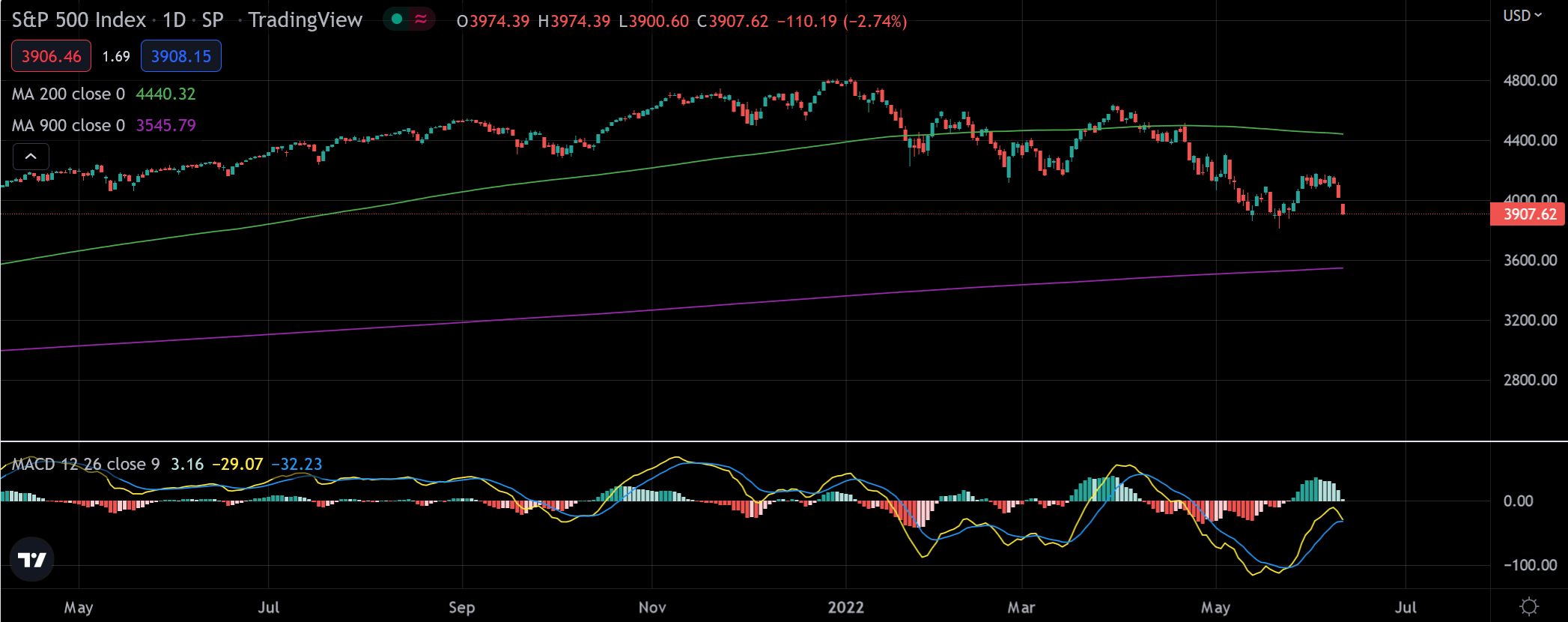Click the spread value 1.69
The image size is (1568, 622).
coord(116,57)
